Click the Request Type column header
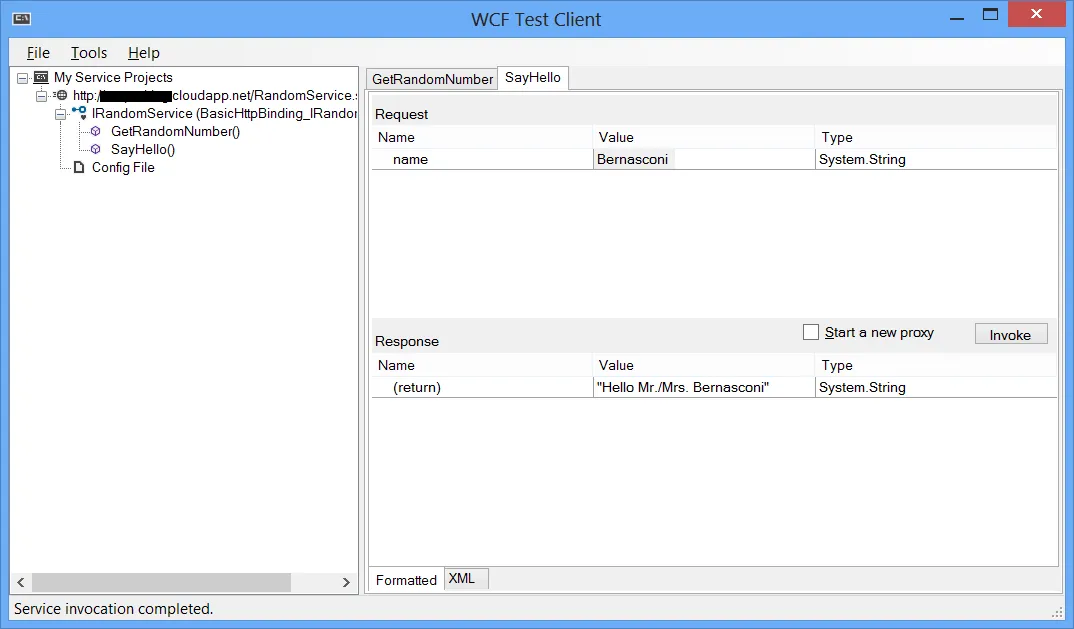The height and width of the screenshot is (629, 1074). coord(936,137)
